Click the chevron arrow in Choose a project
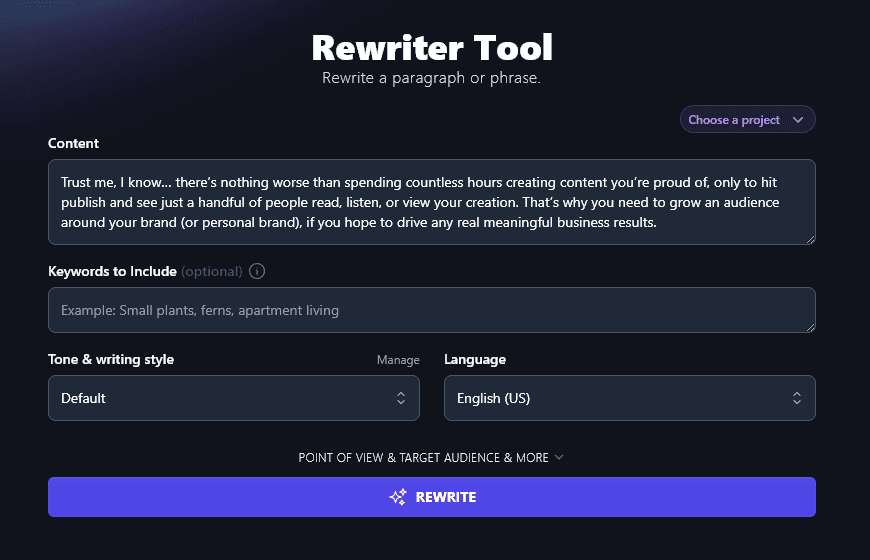870x560 pixels. [798, 120]
